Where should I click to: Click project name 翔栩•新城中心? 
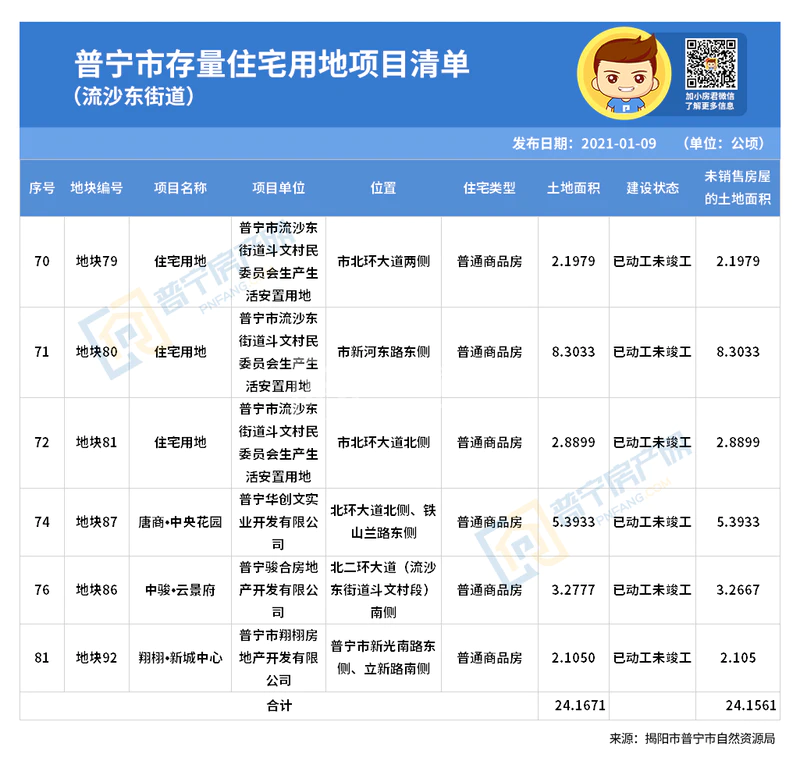click(180, 658)
